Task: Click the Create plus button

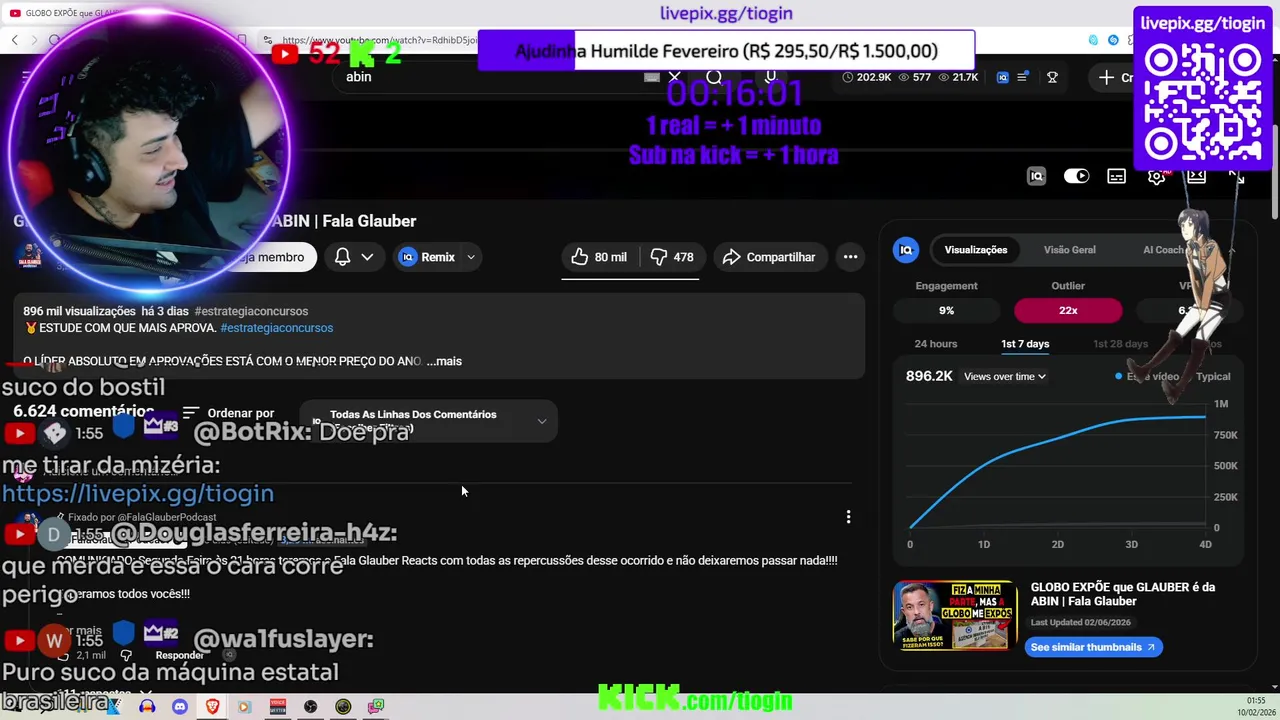Action: pos(1114,77)
